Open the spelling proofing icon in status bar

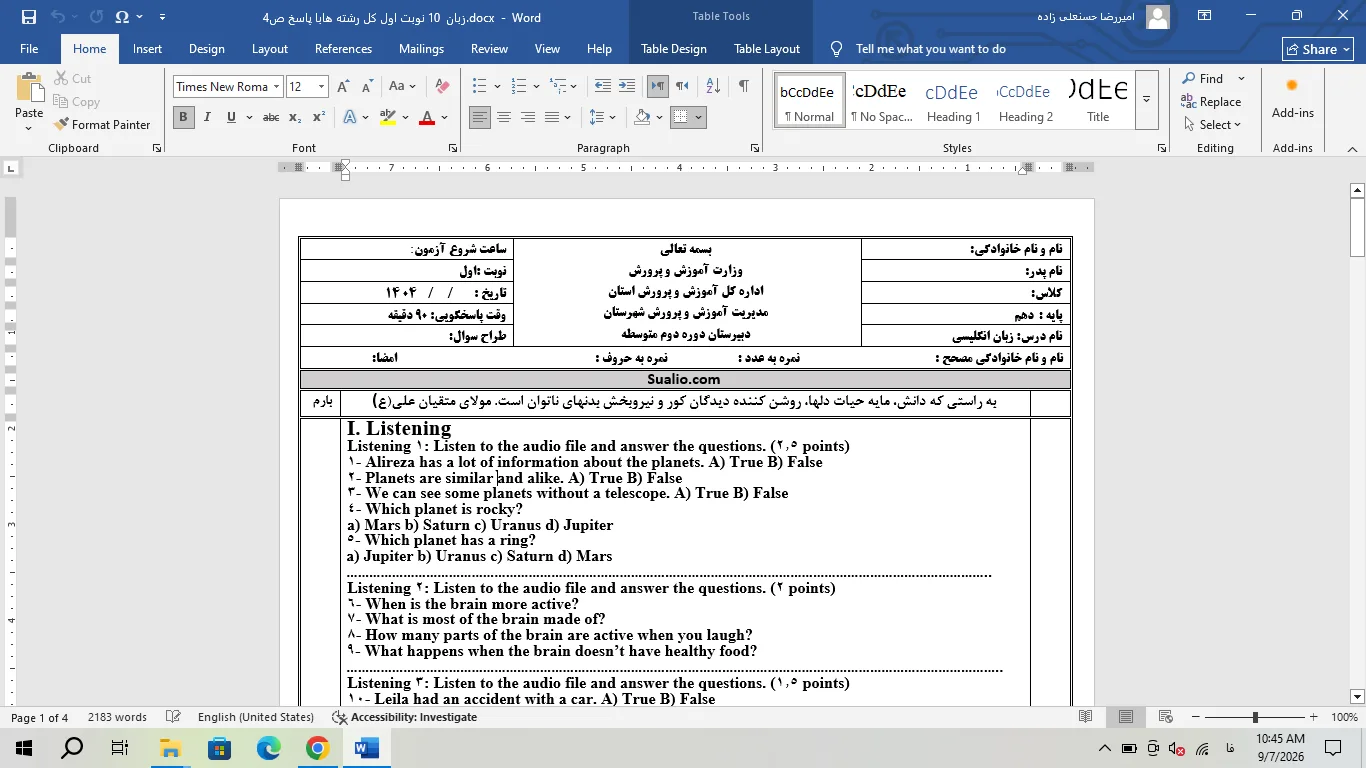(173, 717)
